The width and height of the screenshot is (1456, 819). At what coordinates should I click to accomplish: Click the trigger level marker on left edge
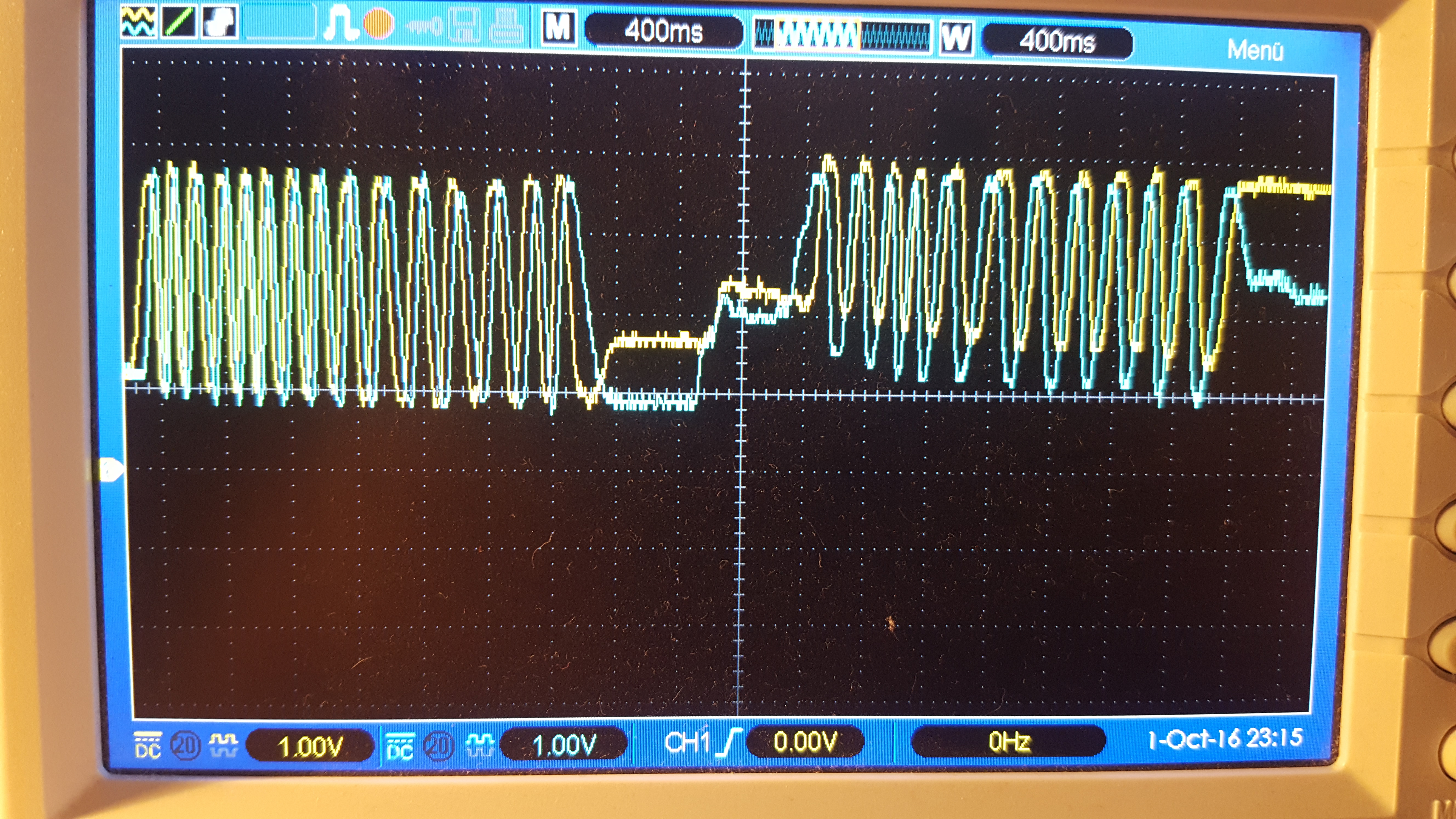(x=111, y=469)
